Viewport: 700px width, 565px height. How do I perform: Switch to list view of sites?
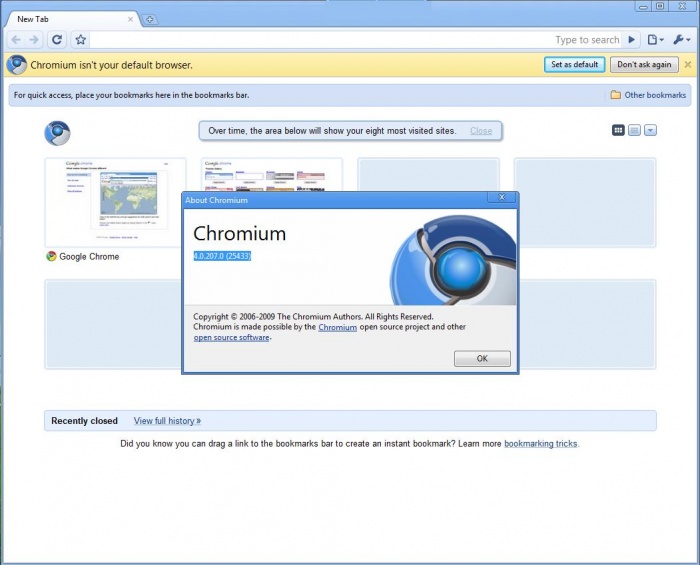634,130
